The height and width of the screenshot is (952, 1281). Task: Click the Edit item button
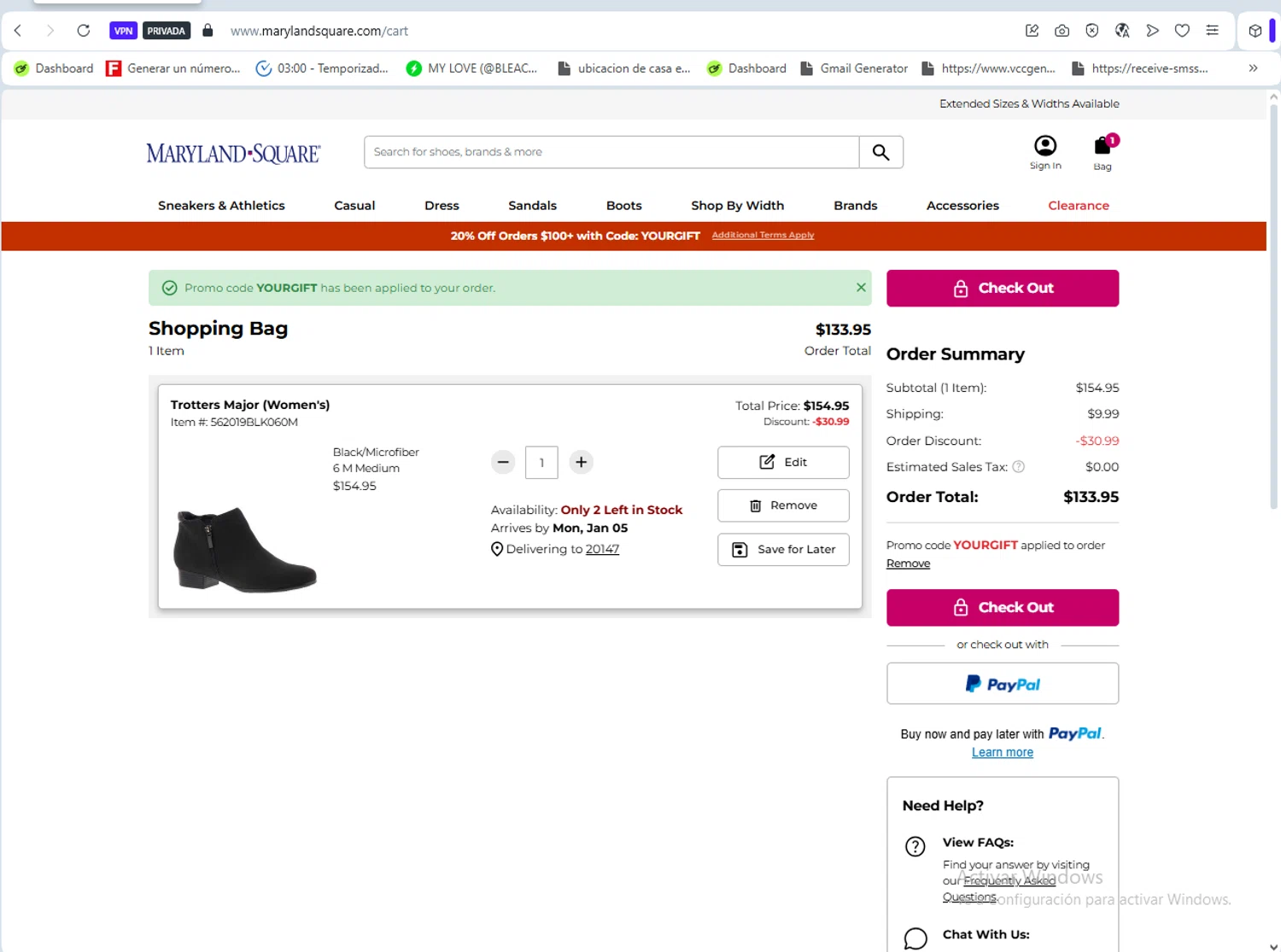pyautogui.click(x=783, y=462)
